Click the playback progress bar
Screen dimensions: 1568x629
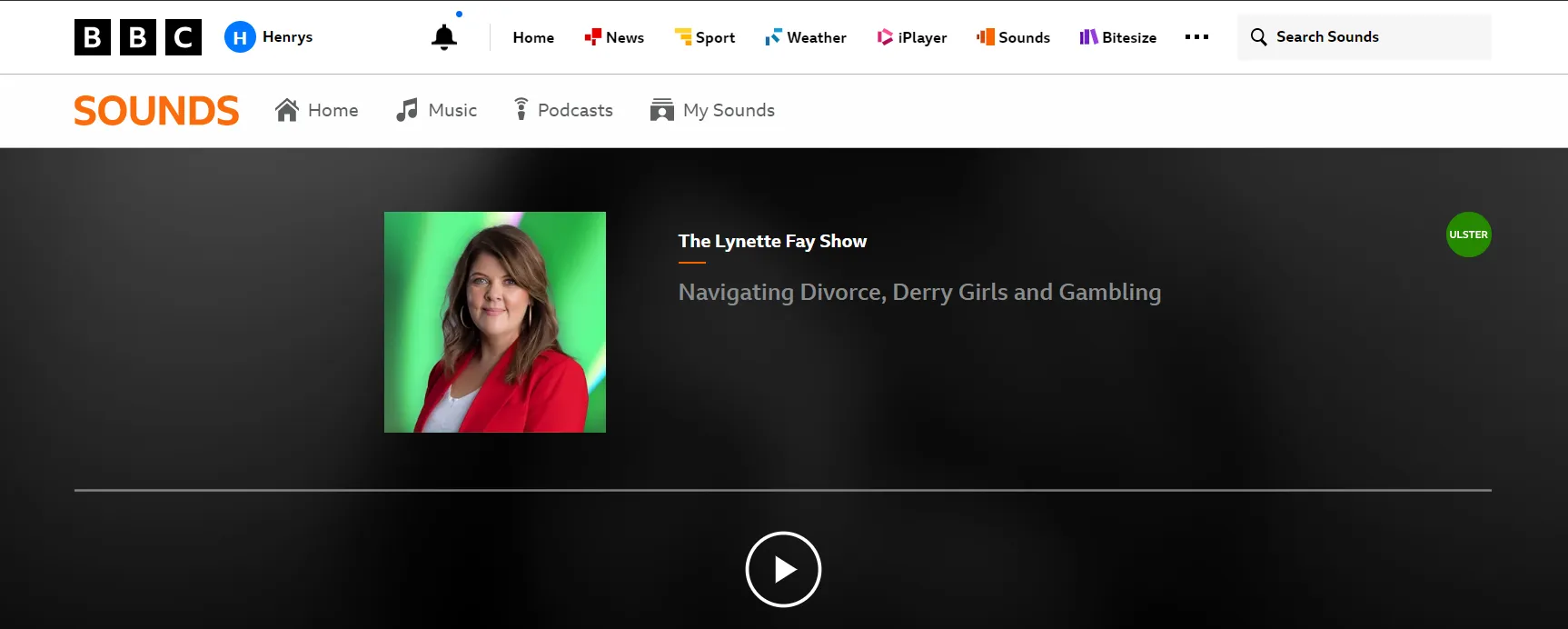[x=783, y=490]
